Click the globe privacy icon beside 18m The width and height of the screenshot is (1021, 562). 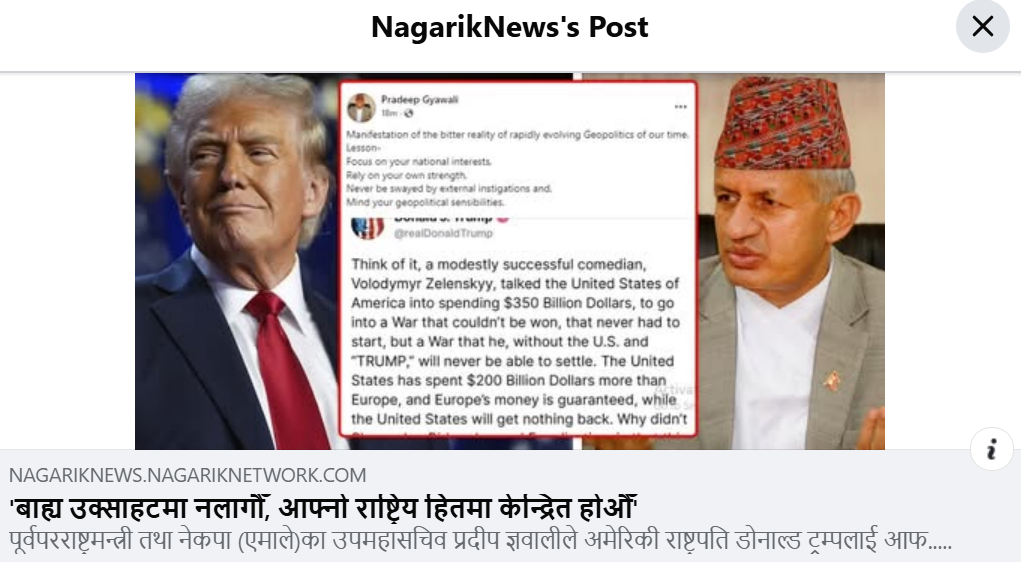(408, 113)
